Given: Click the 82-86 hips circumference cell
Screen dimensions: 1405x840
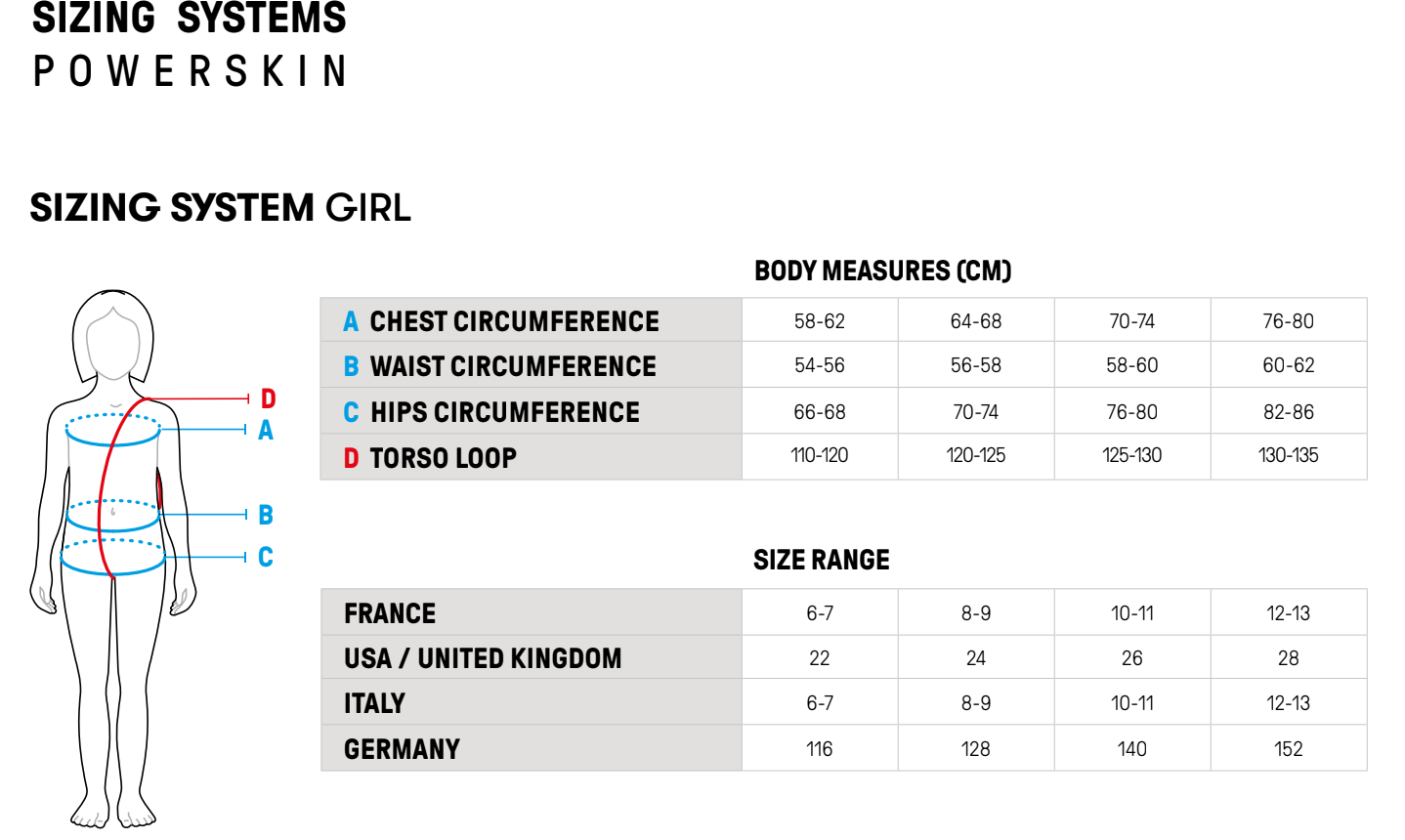Looking at the screenshot, I should pyautogui.click(x=1288, y=412).
